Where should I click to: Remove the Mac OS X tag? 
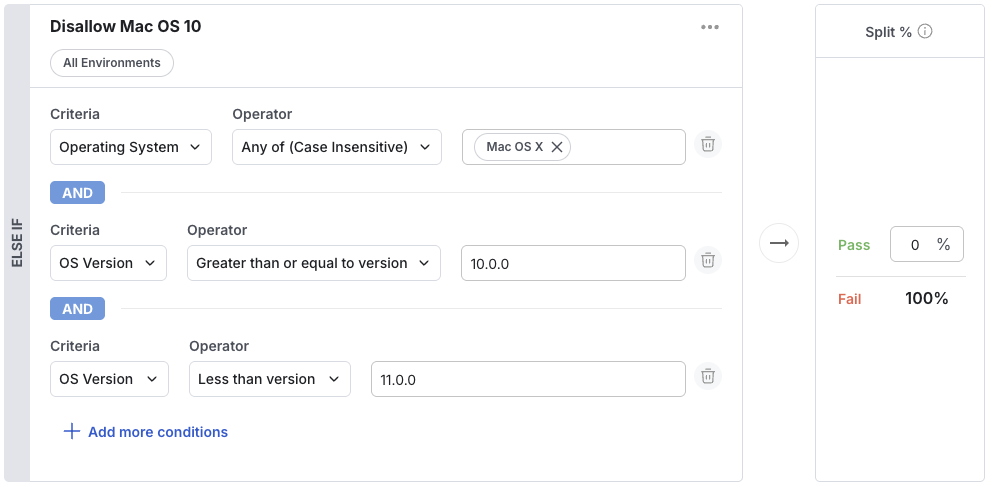[557, 147]
